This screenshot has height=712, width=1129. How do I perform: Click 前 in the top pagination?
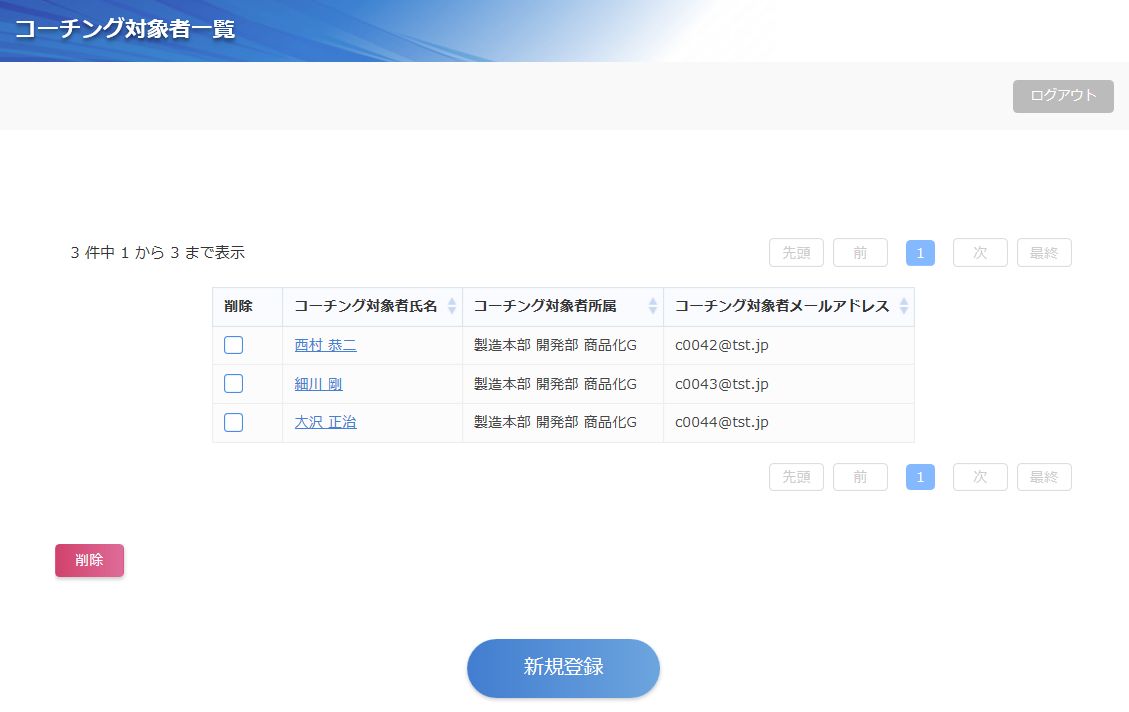click(x=860, y=253)
